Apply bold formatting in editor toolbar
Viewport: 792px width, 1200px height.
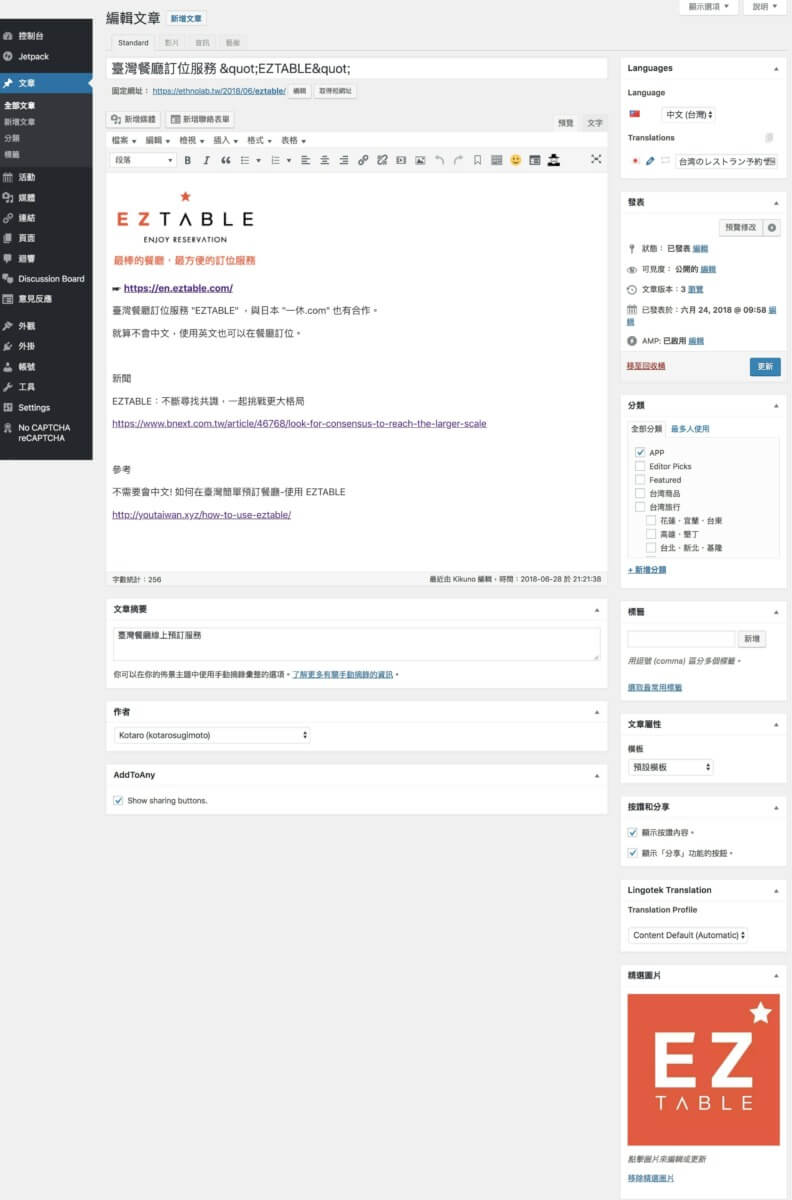[187, 160]
